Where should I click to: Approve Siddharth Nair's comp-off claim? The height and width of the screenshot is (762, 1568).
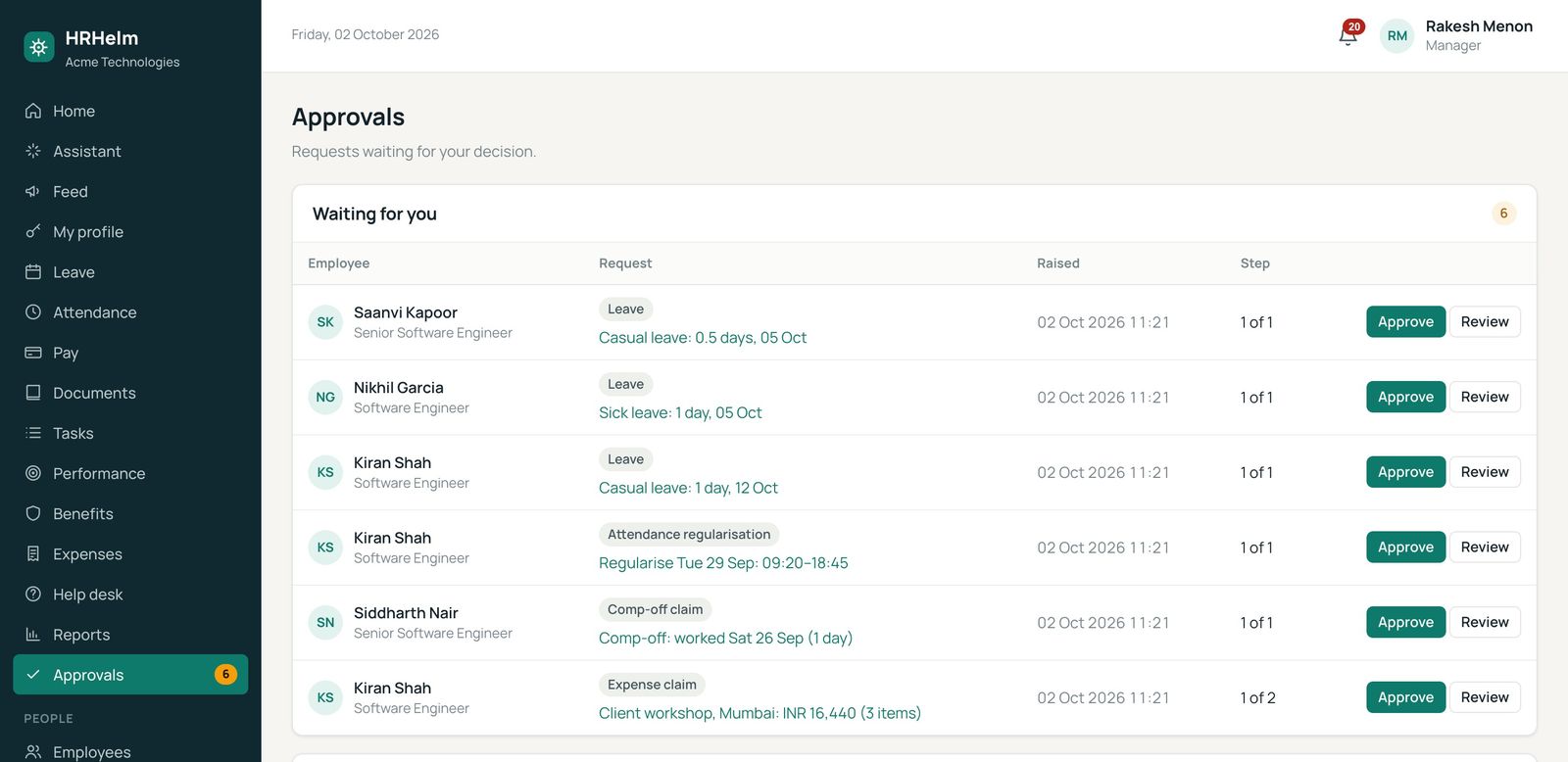pos(1405,622)
